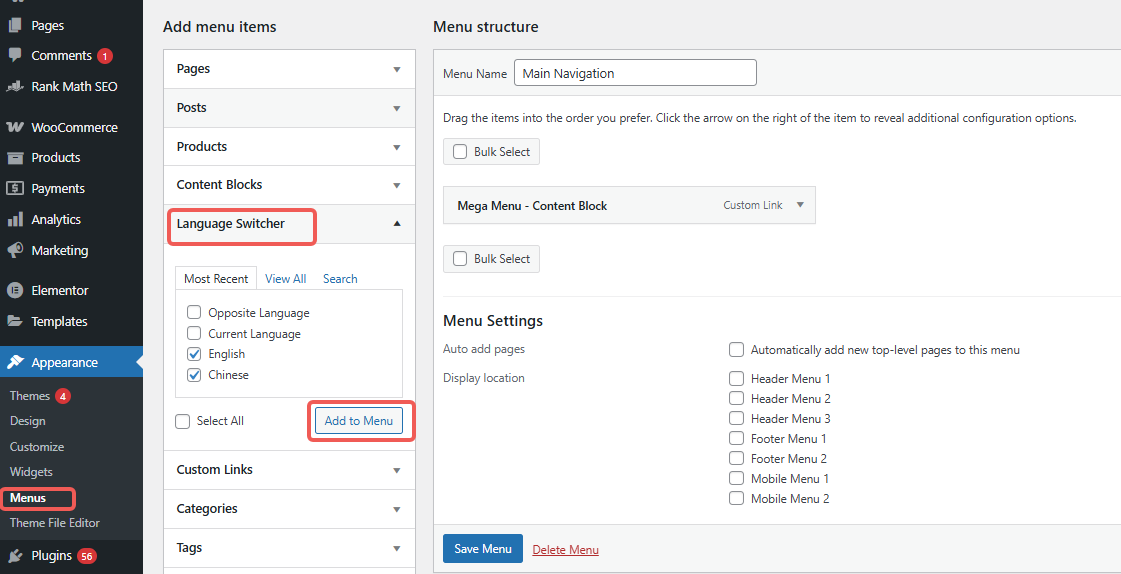Open Analytics via its bar-chart icon
The height and width of the screenshot is (574, 1121).
tap(15, 220)
